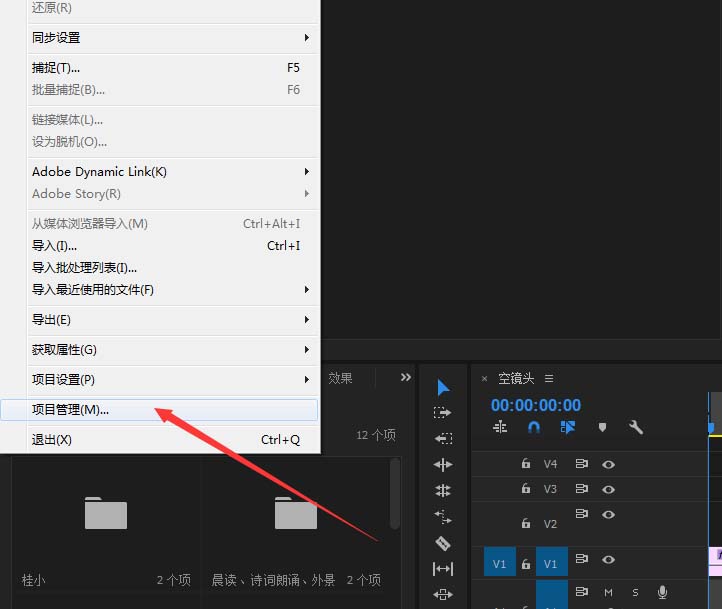Open the 晨读、诗词朗诵、外景 folder bin
This screenshot has width=722, height=609.
(x=296, y=513)
